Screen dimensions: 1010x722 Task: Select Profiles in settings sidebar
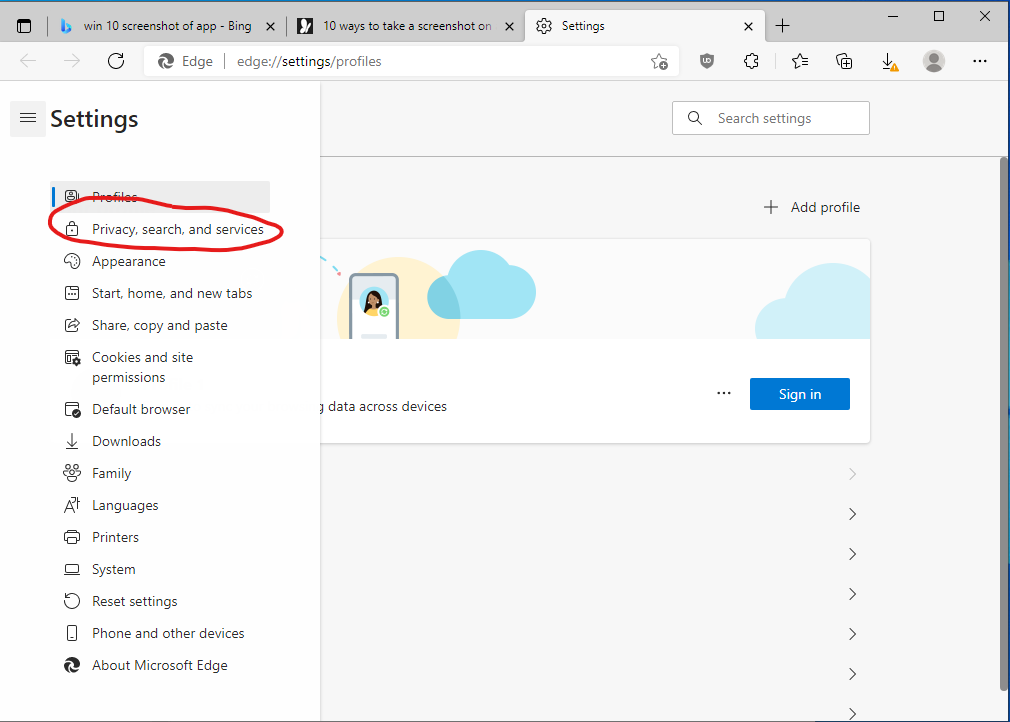(x=160, y=196)
